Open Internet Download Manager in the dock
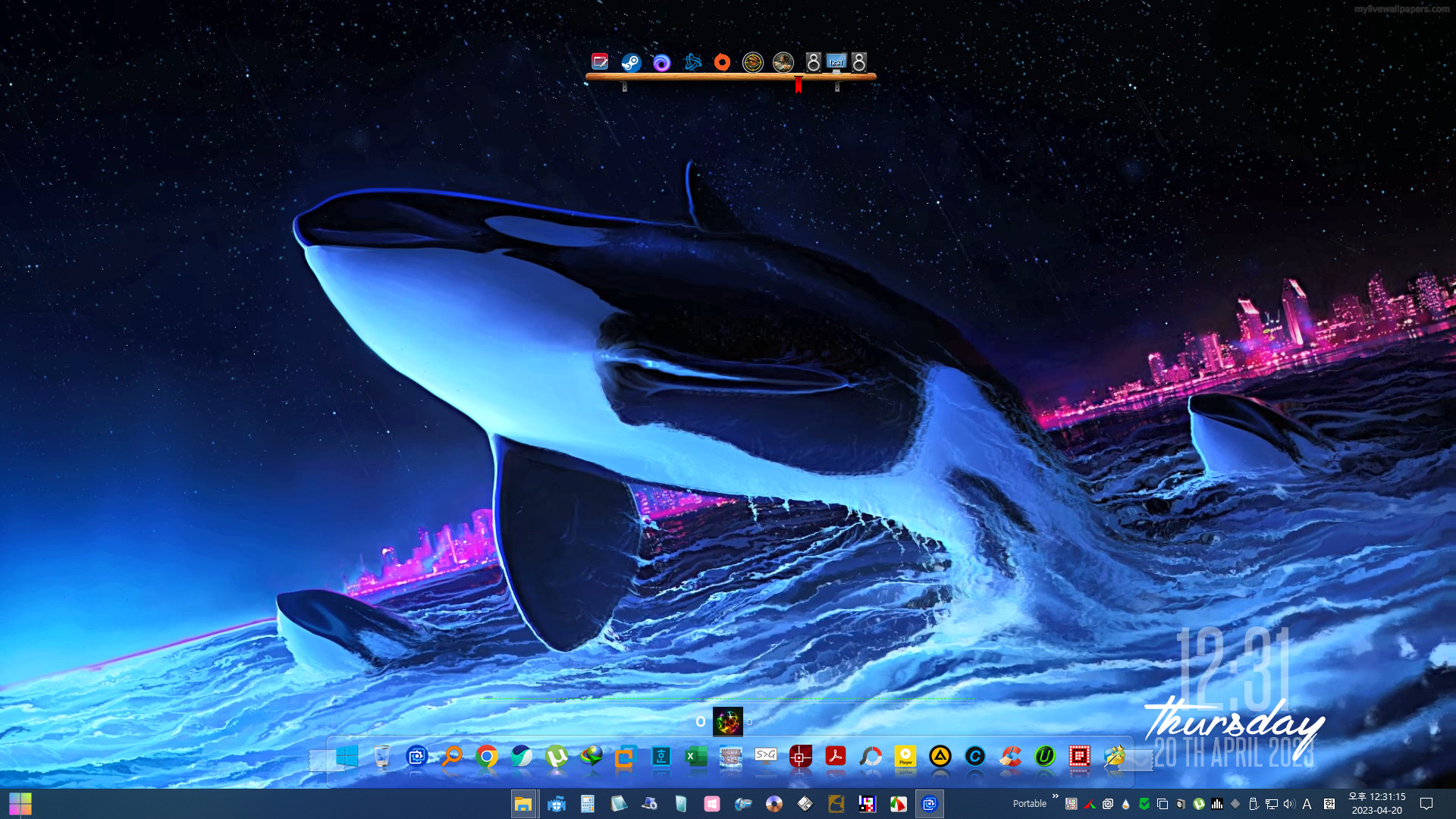The width and height of the screenshot is (1456, 819). [591, 756]
